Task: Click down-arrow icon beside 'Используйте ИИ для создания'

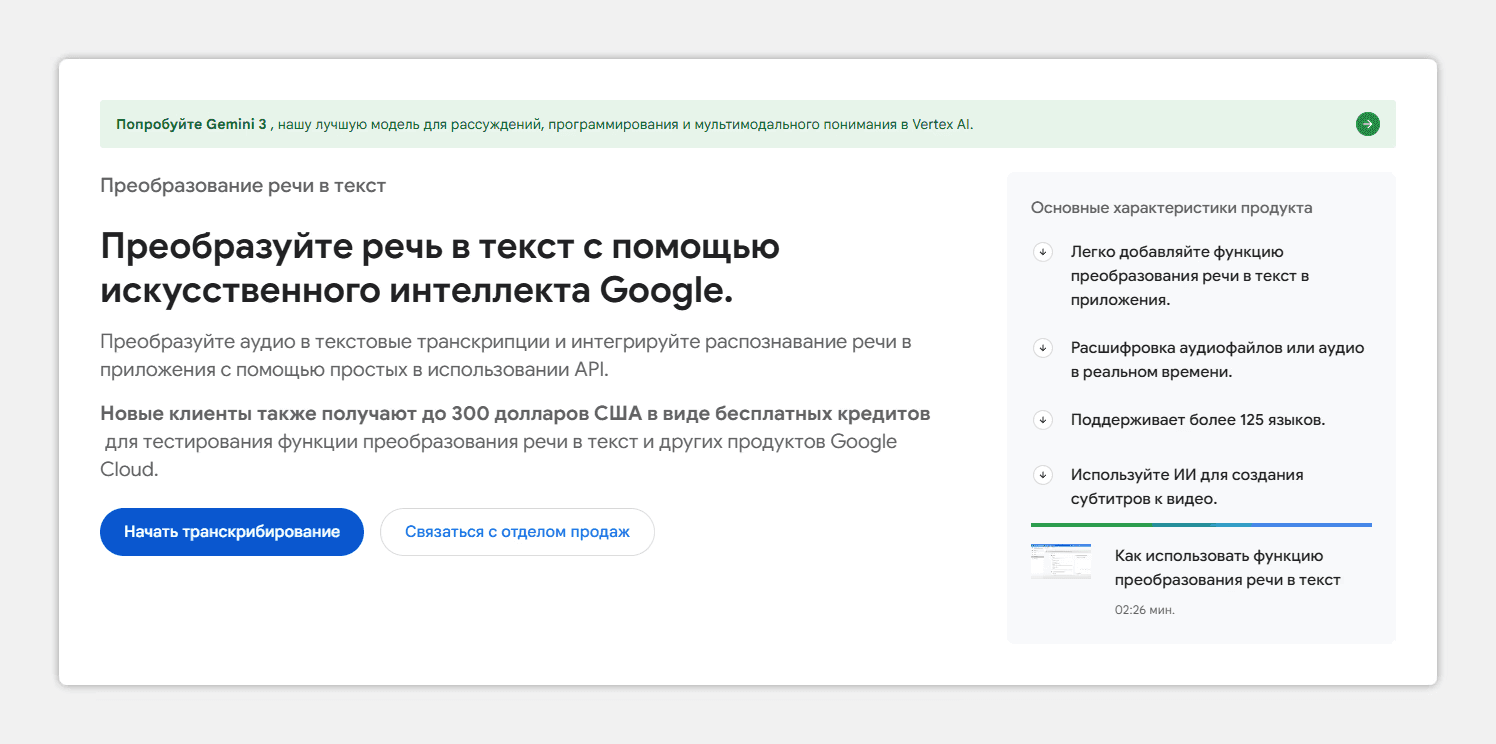Action: click(1043, 475)
